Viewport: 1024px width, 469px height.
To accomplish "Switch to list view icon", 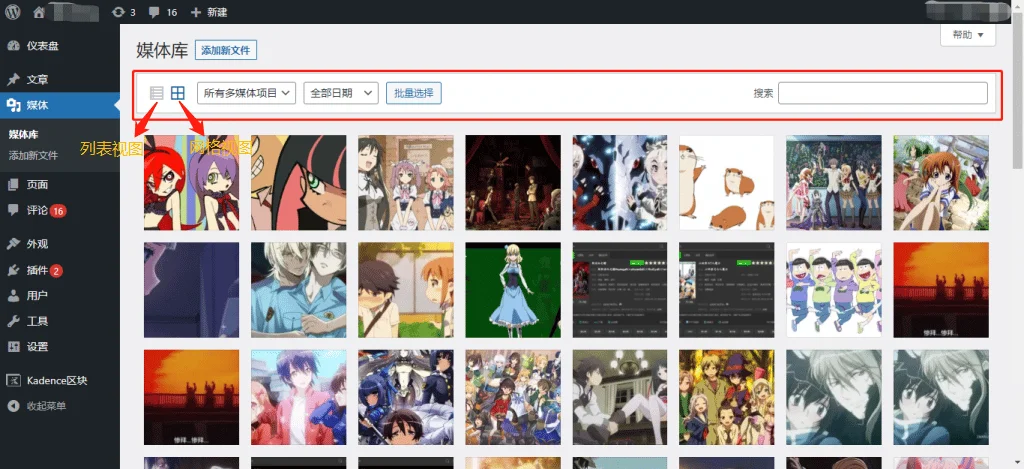I will coord(156,93).
